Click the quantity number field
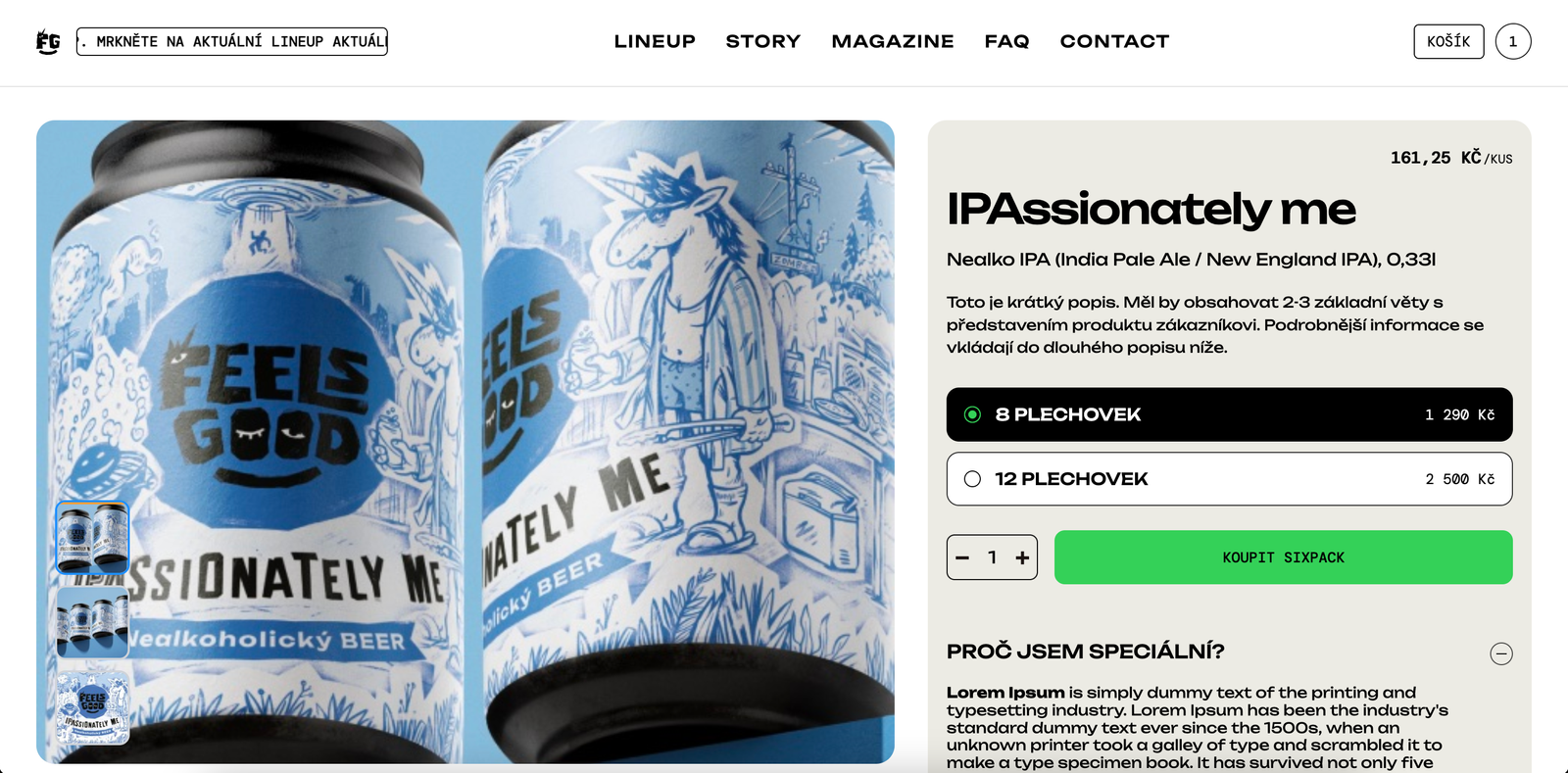1568x773 pixels. [992, 557]
